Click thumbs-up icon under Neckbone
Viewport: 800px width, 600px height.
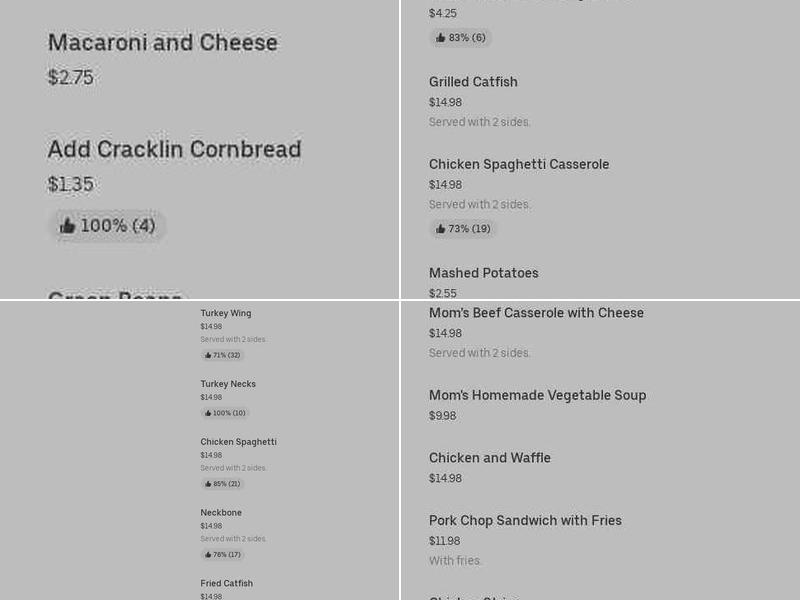pyautogui.click(x=208, y=555)
